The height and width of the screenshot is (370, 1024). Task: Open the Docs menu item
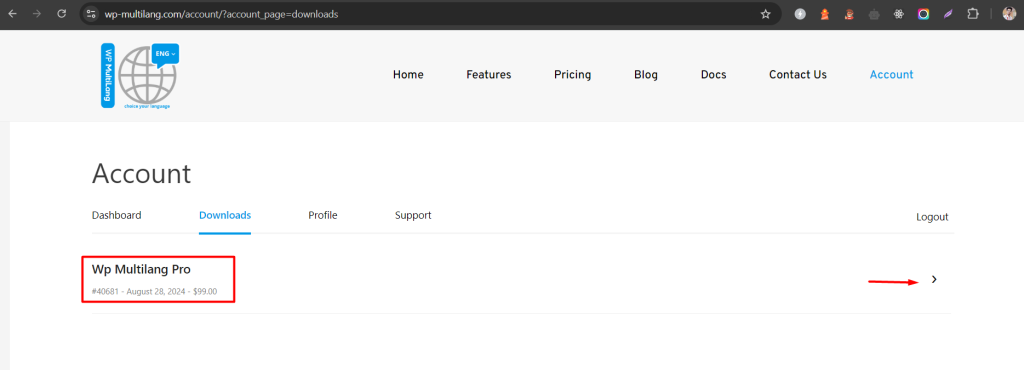coord(713,74)
